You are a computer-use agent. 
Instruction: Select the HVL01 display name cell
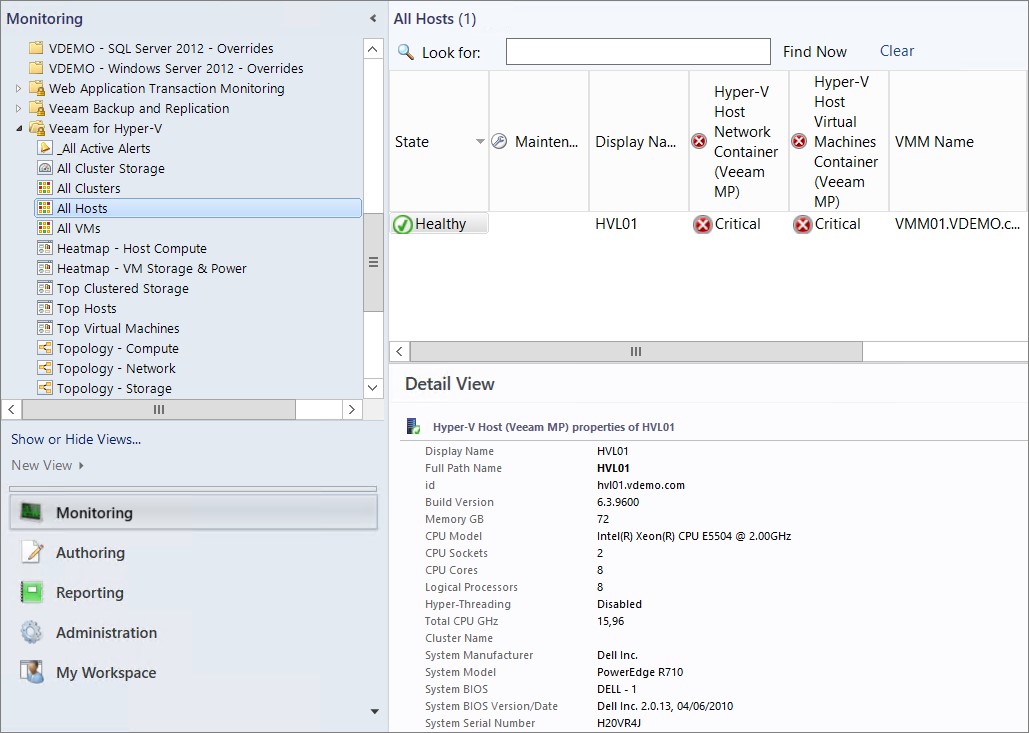[x=616, y=224]
